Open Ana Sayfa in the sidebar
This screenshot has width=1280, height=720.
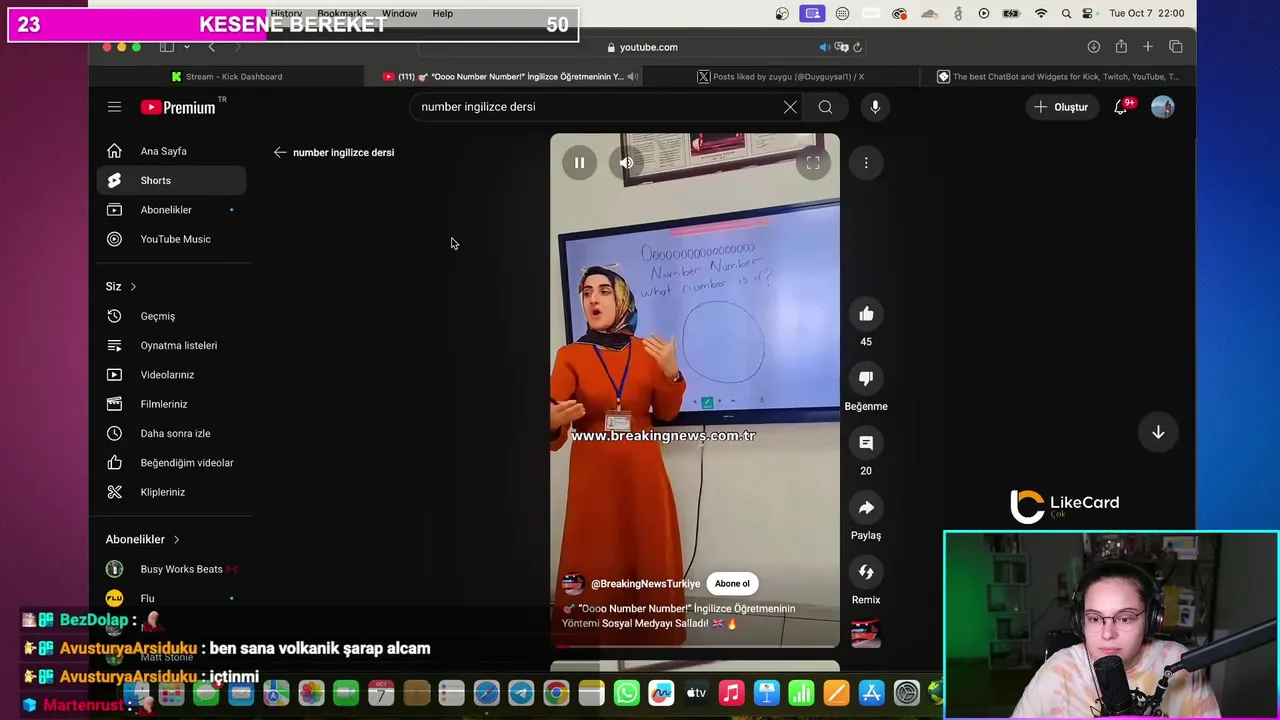click(172, 151)
